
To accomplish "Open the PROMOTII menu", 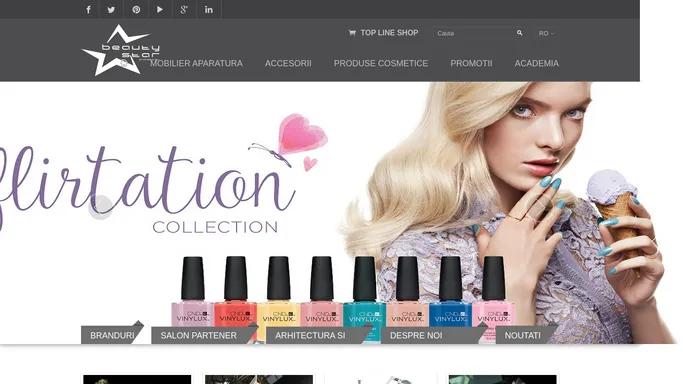I will (x=471, y=64).
